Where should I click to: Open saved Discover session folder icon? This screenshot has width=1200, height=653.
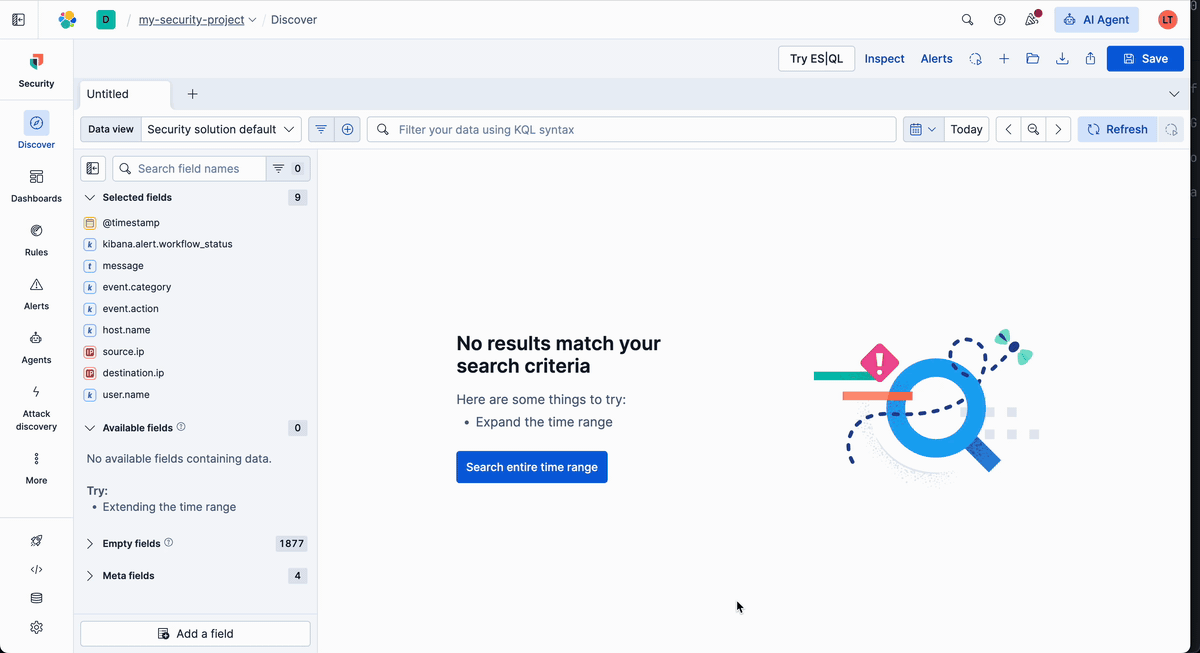pyautogui.click(x=1033, y=59)
